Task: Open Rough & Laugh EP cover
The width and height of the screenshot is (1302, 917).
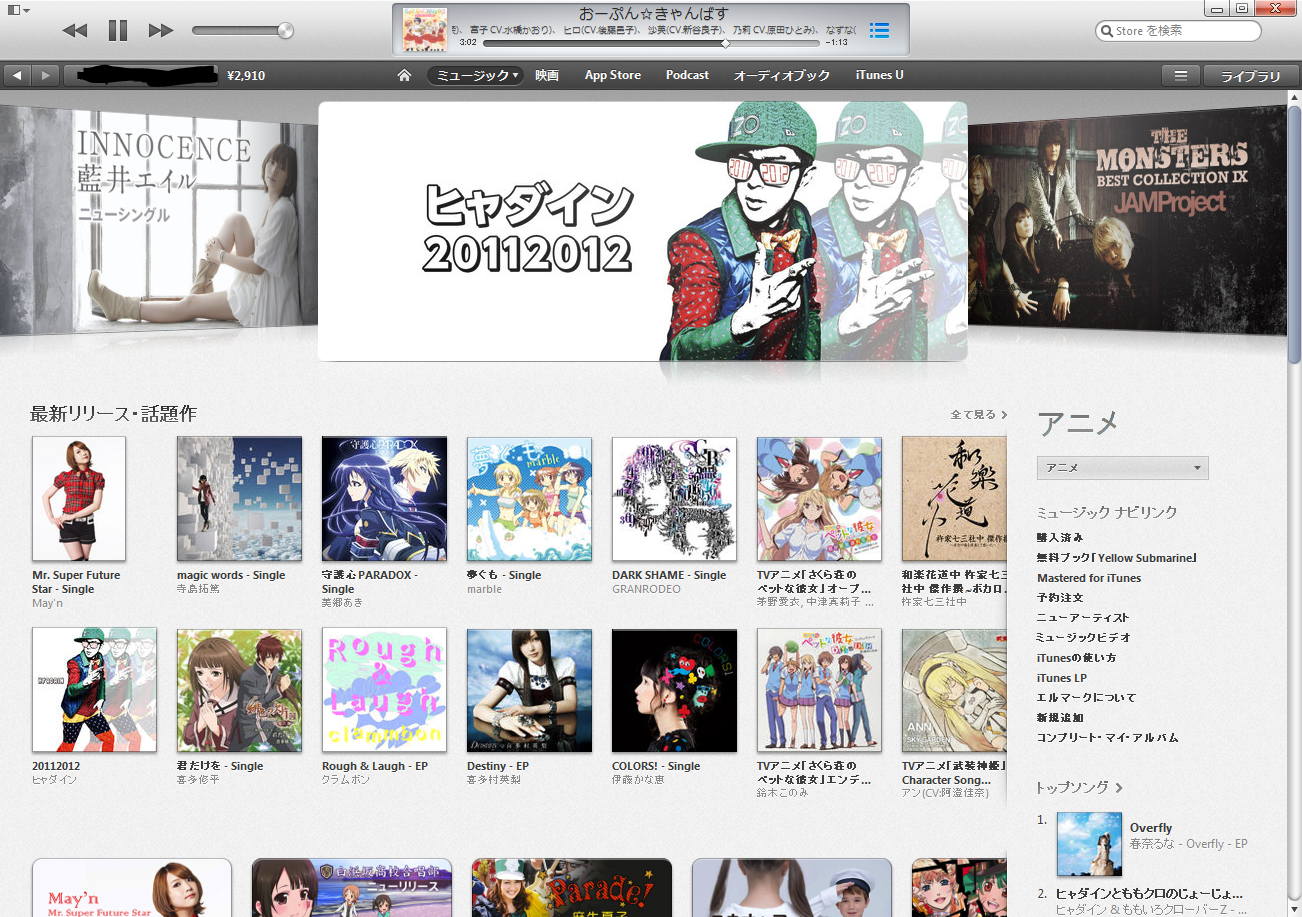Action: pyautogui.click(x=384, y=690)
